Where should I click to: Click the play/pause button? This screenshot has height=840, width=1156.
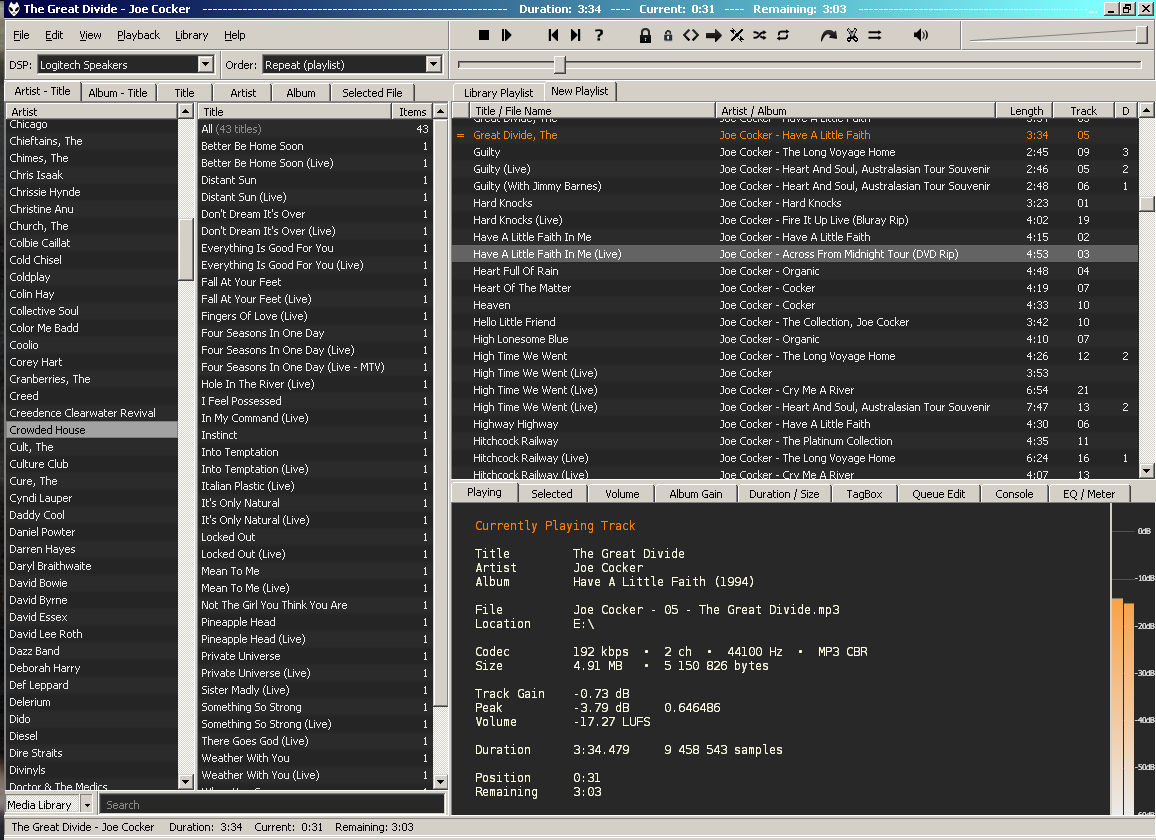(507, 36)
